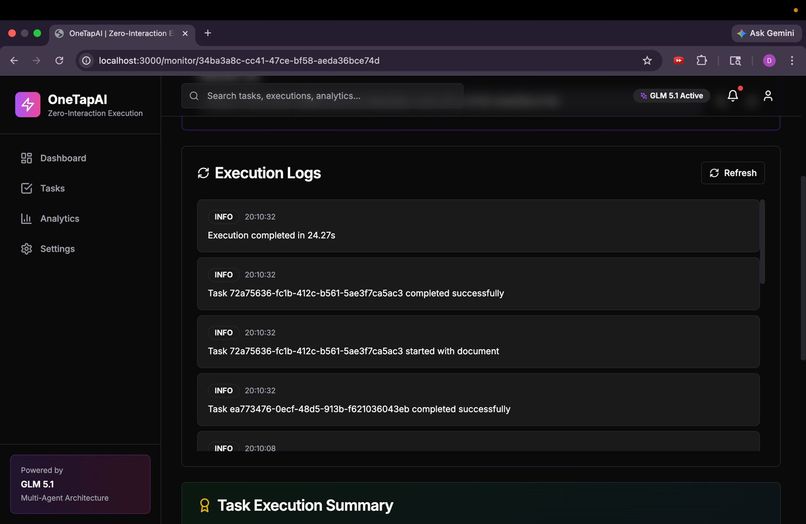This screenshot has width=806, height=524.
Task: Focus the search tasks, executions, analytics field
Action: pyautogui.click(x=322, y=96)
